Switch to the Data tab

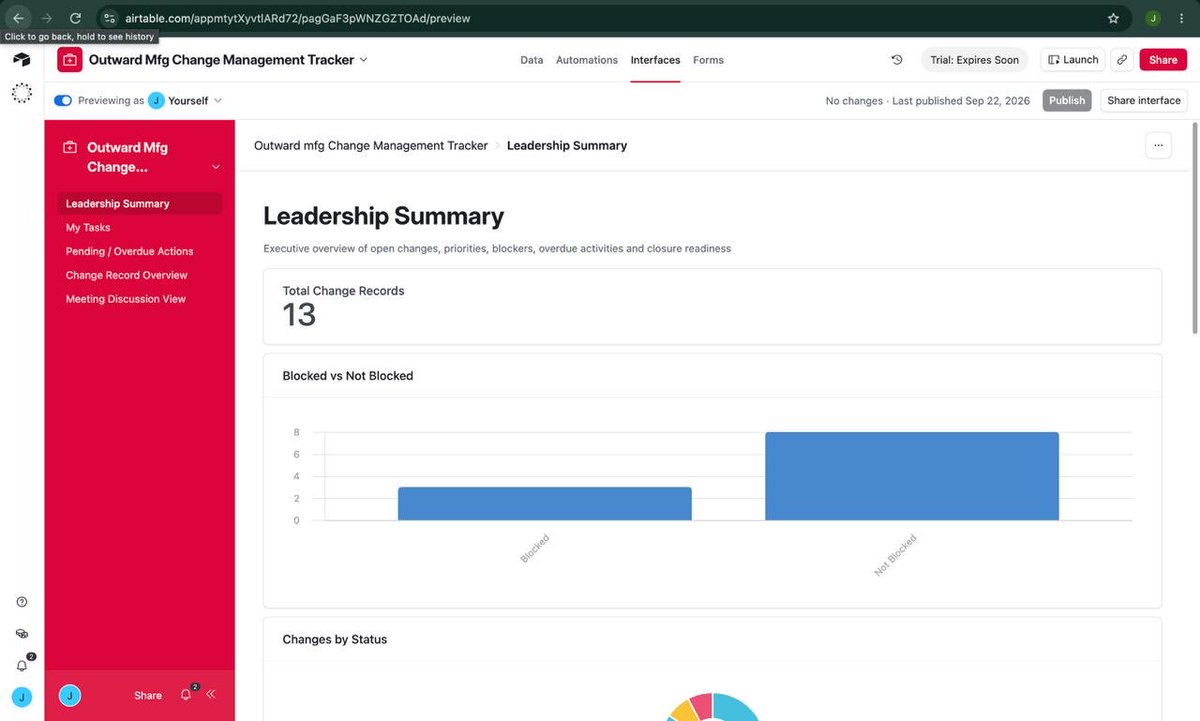(532, 60)
